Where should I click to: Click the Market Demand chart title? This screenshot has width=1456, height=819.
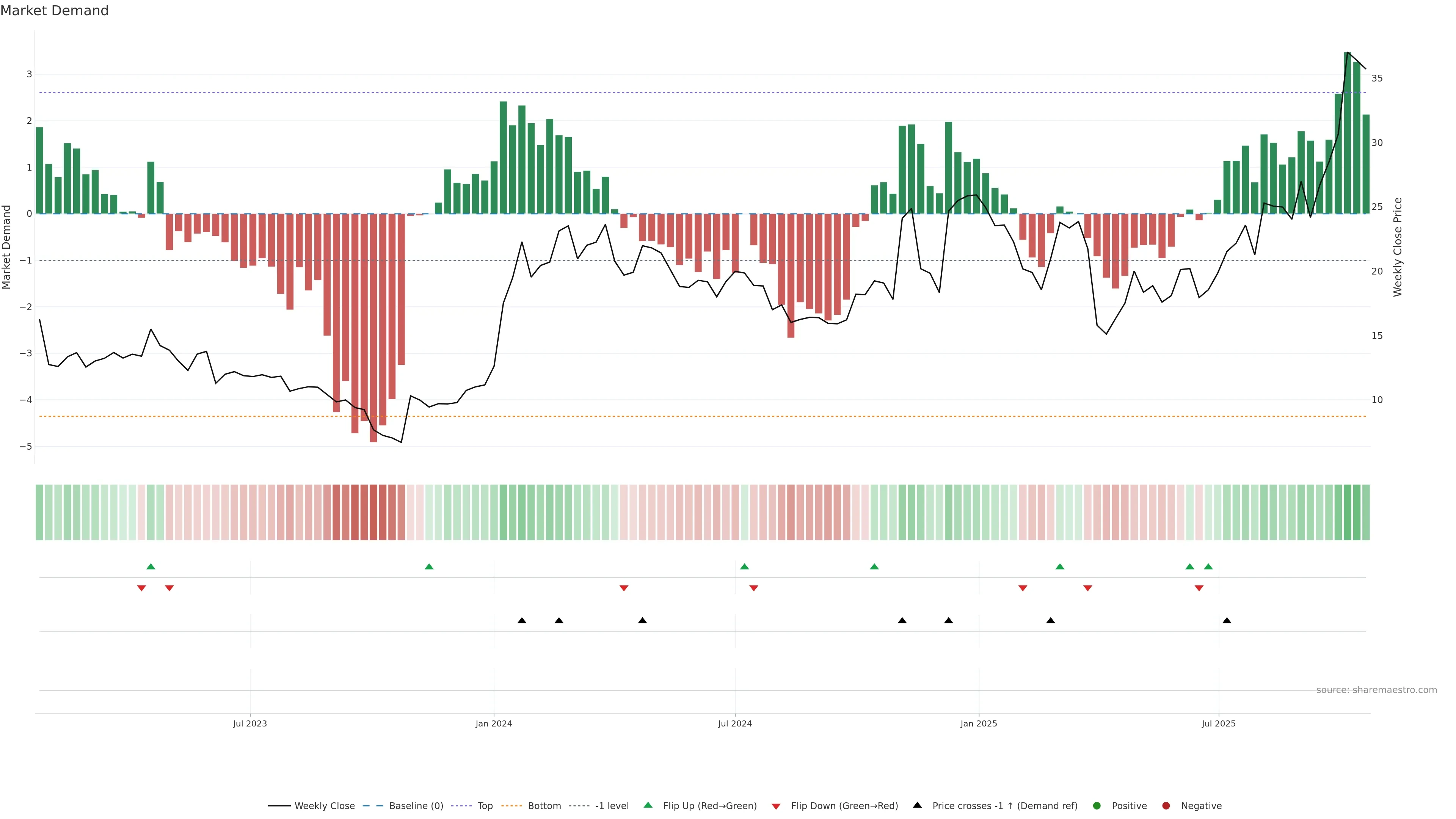[54, 11]
